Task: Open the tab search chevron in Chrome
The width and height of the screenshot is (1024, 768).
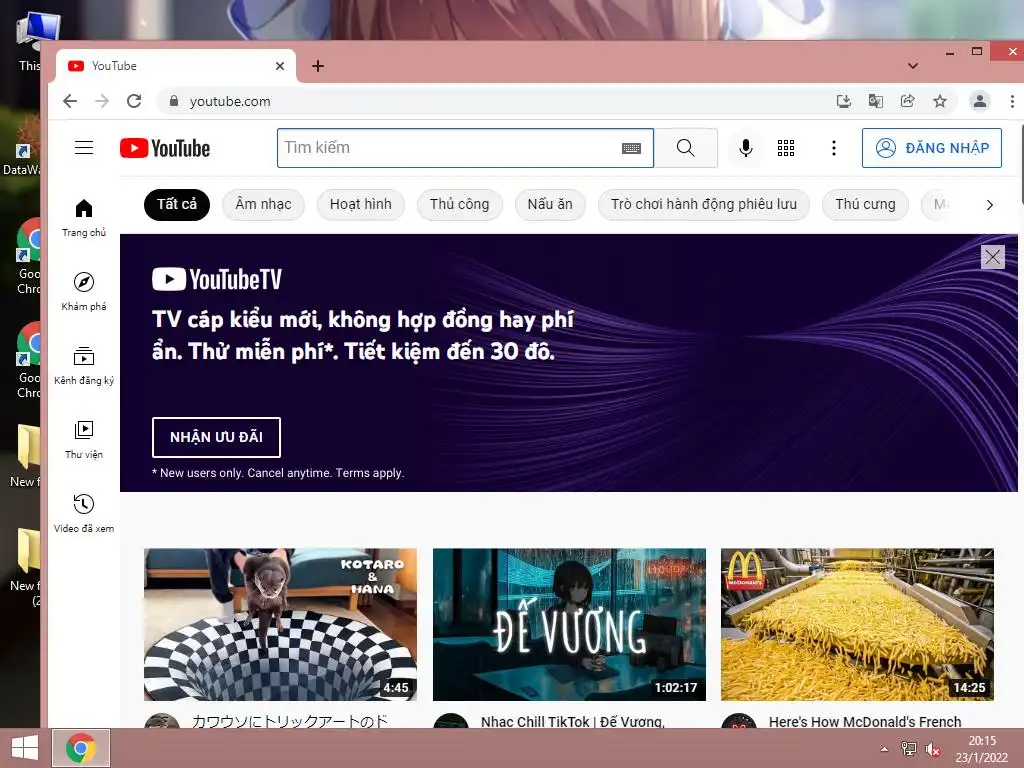Action: [913, 66]
